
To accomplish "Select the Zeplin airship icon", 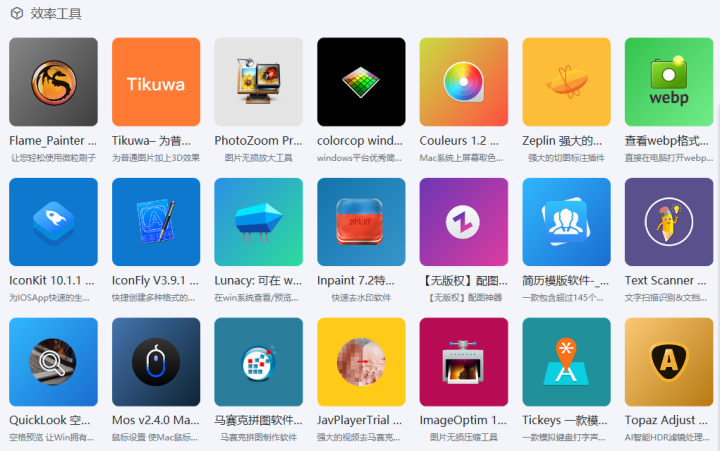I will pyautogui.click(x=567, y=82).
